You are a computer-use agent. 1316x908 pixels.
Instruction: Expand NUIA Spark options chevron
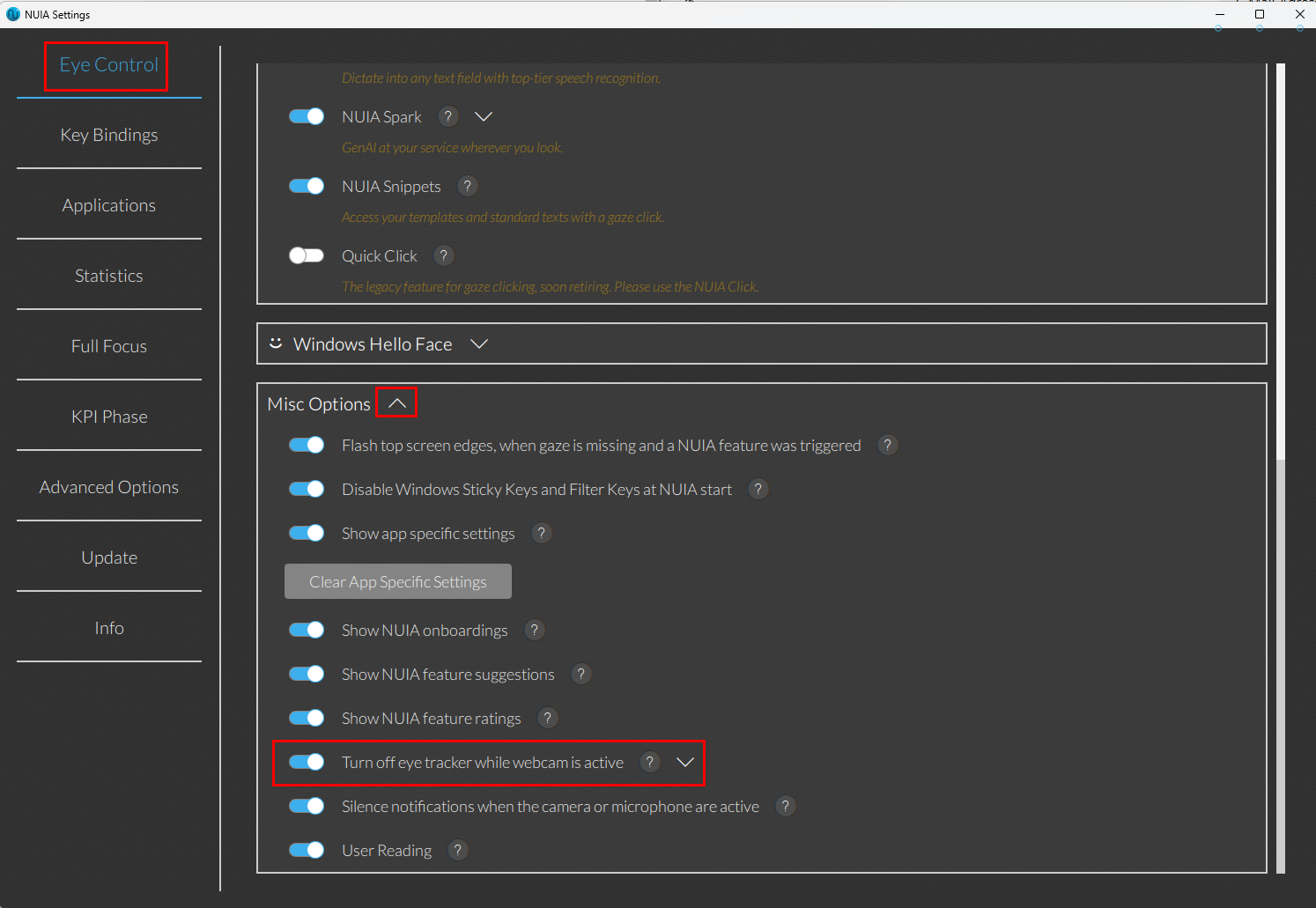coord(484,116)
